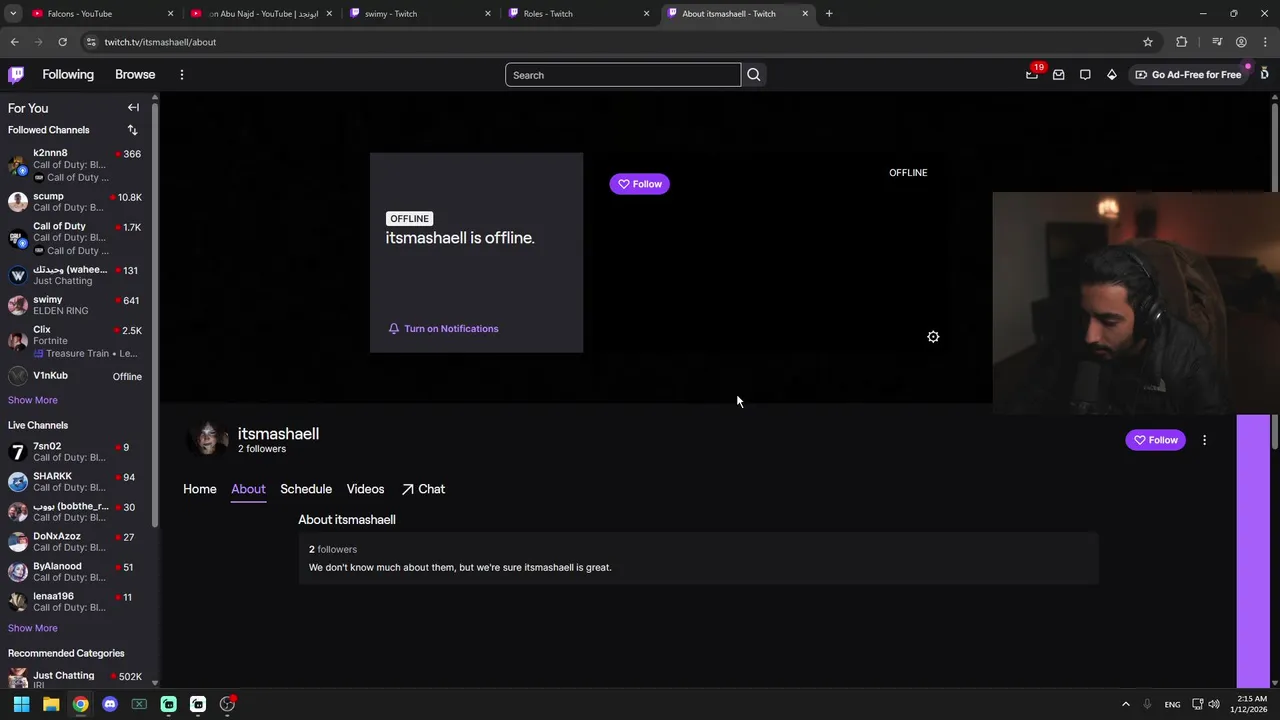Click the sidebar vertical scrollbar
Image resolution: width=1280 pixels, height=720 pixels.
tap(155, 313)
